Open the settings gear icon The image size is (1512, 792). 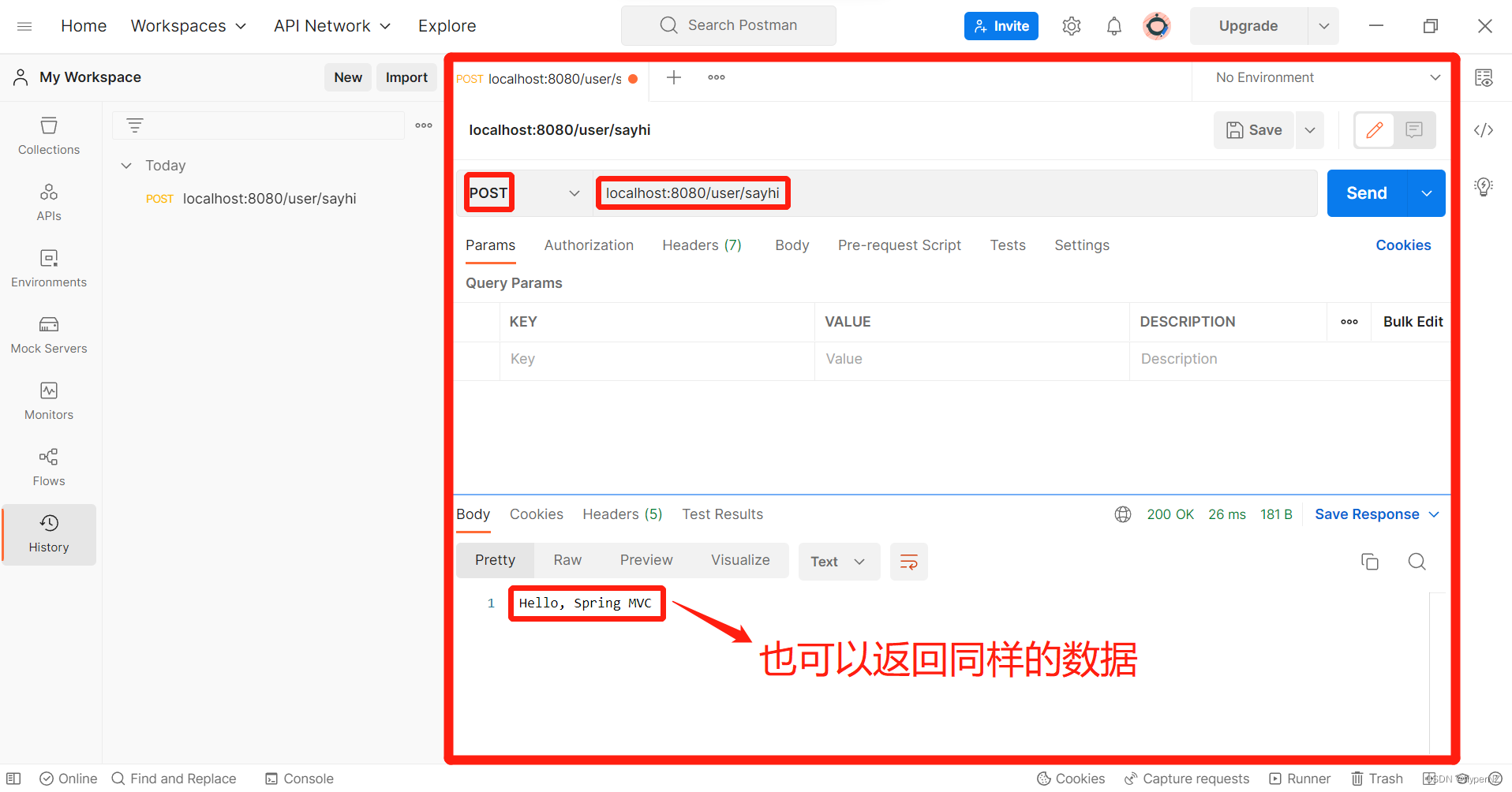pos(1071,26)
